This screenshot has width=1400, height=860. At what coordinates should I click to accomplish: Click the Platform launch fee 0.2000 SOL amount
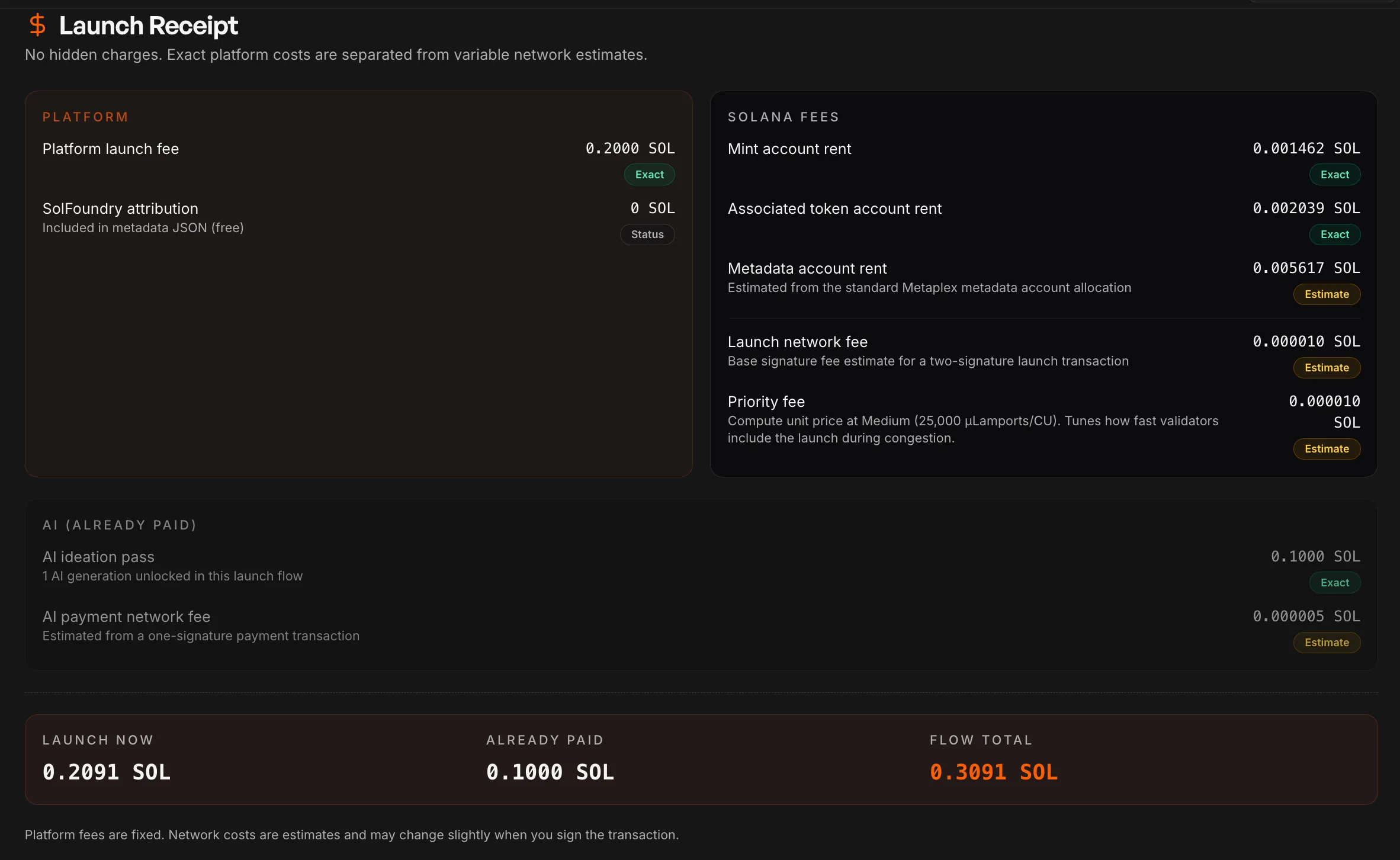[x=630, y=149]
